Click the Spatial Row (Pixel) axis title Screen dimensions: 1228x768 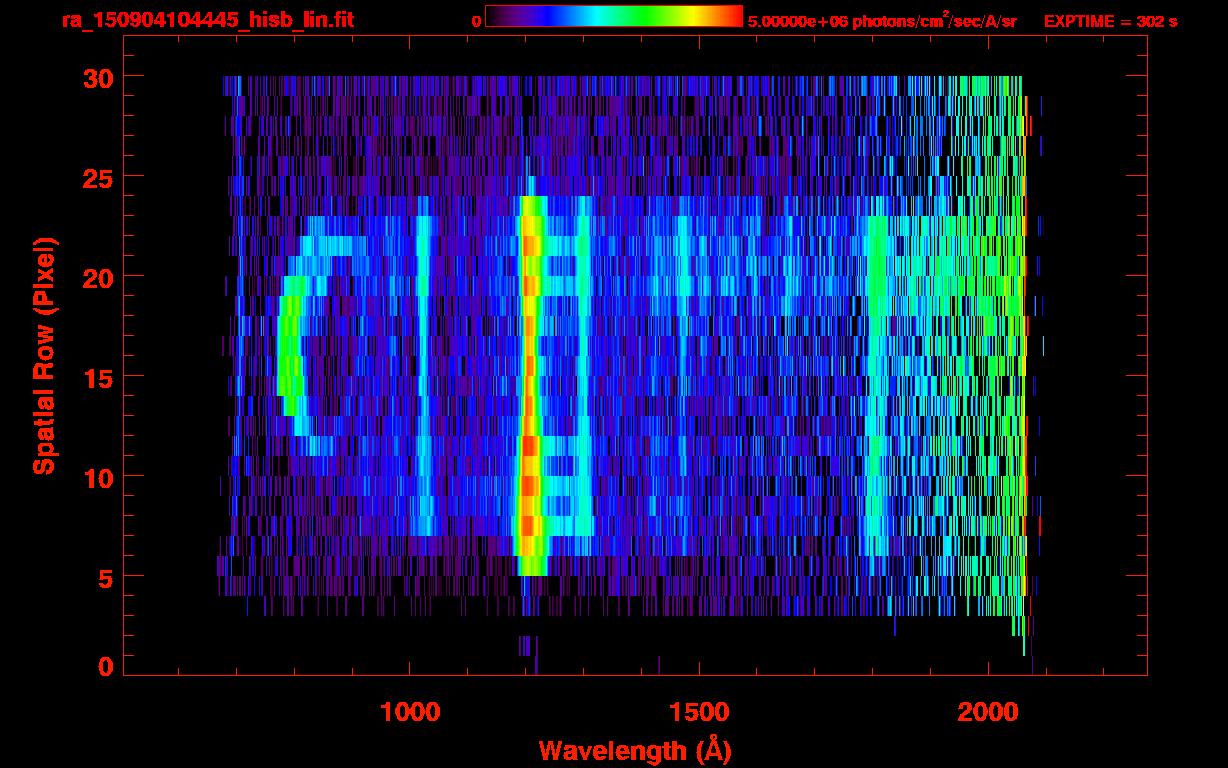coord(43,355)
